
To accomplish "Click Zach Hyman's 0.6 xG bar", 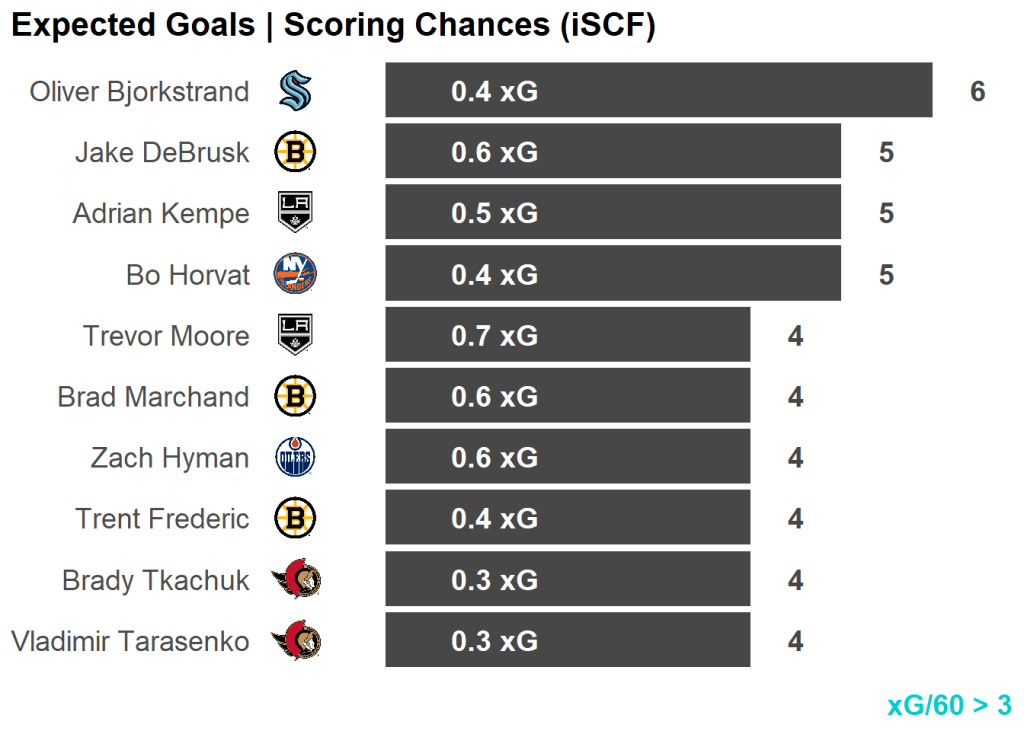I will click(567, 458).
